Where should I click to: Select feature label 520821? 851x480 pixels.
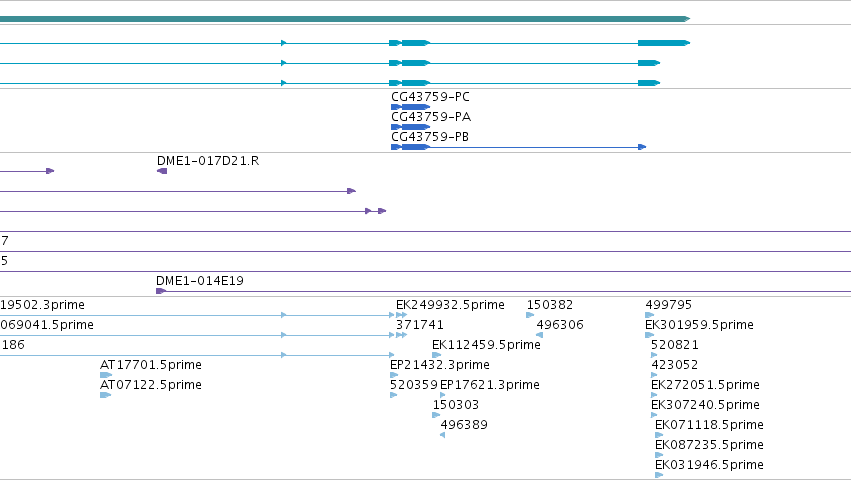click(x=675, y=345)
